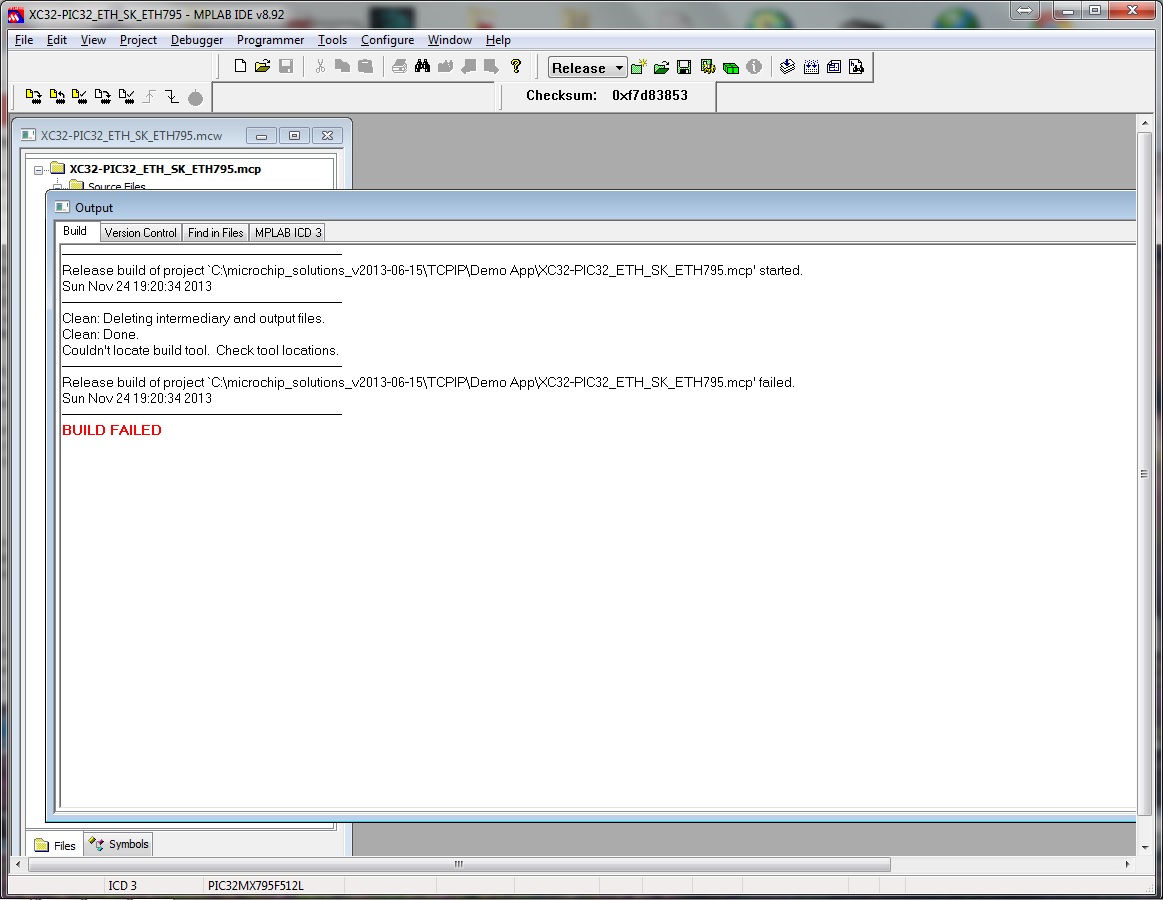Click the green package box icon
This screenshot has height=900, width=1163.
(731, 68)
